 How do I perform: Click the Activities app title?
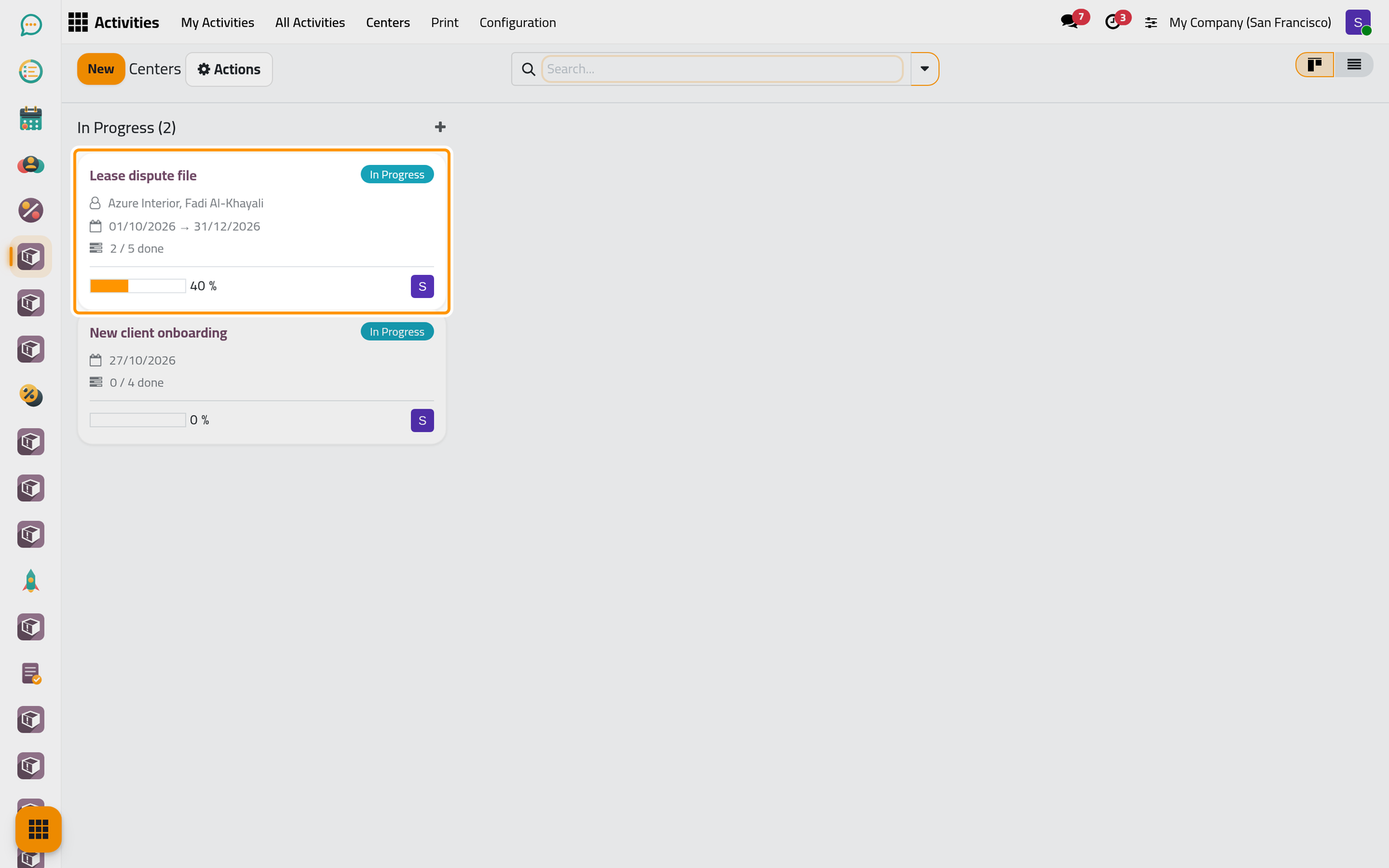click(127, 22)
